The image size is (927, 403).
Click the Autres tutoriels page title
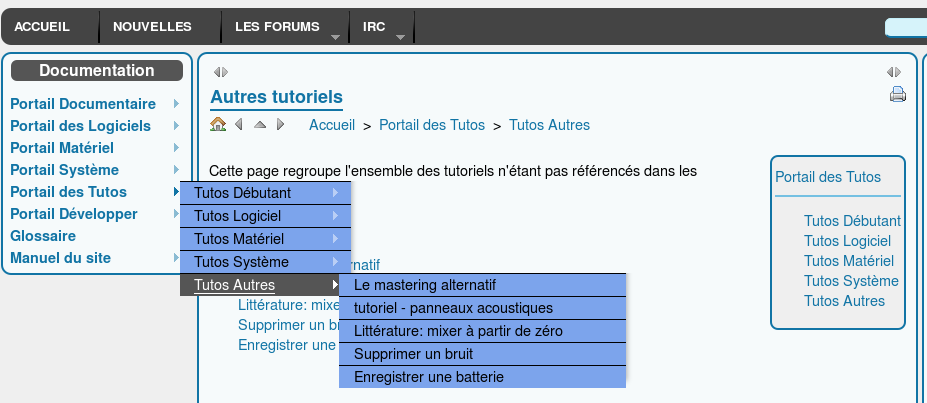[x=276, y=97]
